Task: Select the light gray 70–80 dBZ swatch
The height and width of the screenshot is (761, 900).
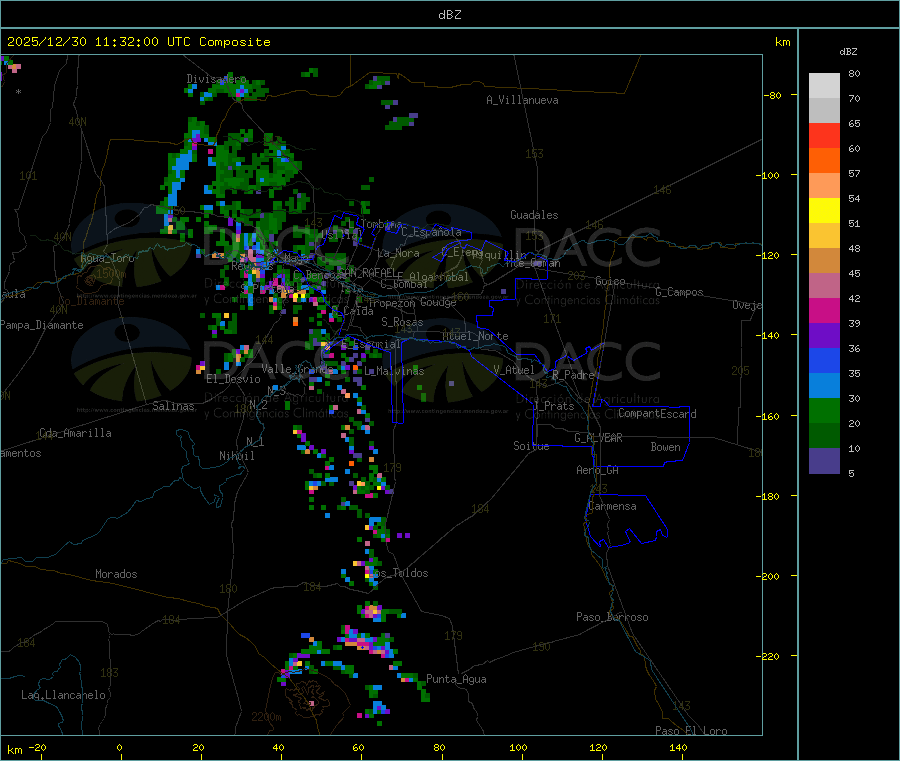Action: click(x=824, y=86)
